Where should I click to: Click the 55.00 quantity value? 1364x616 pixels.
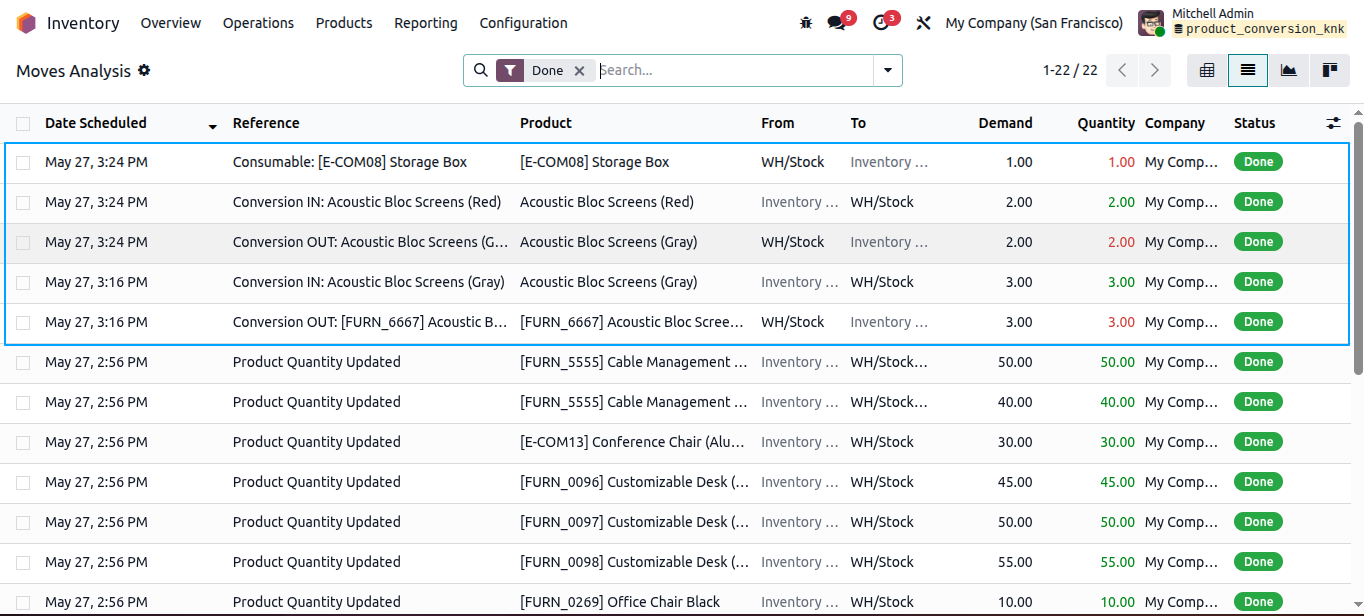point(1118,562)
